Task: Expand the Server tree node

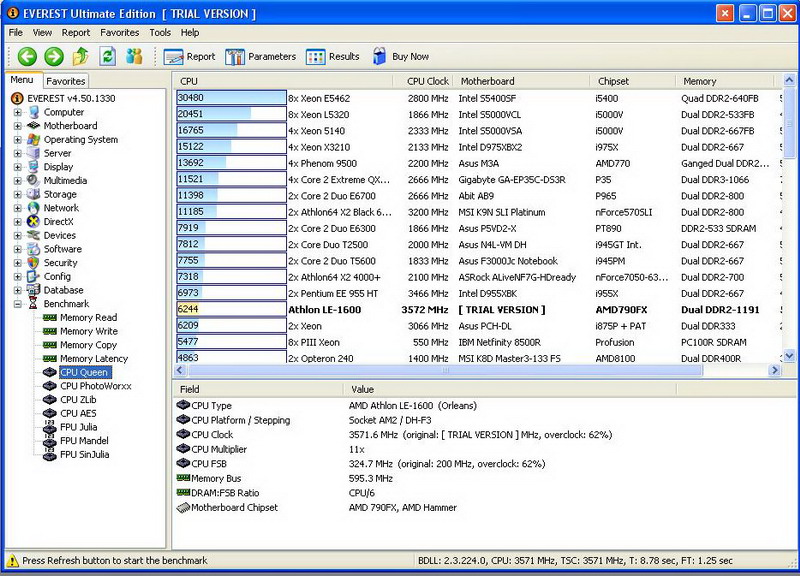Action: (x=18, y=154)
